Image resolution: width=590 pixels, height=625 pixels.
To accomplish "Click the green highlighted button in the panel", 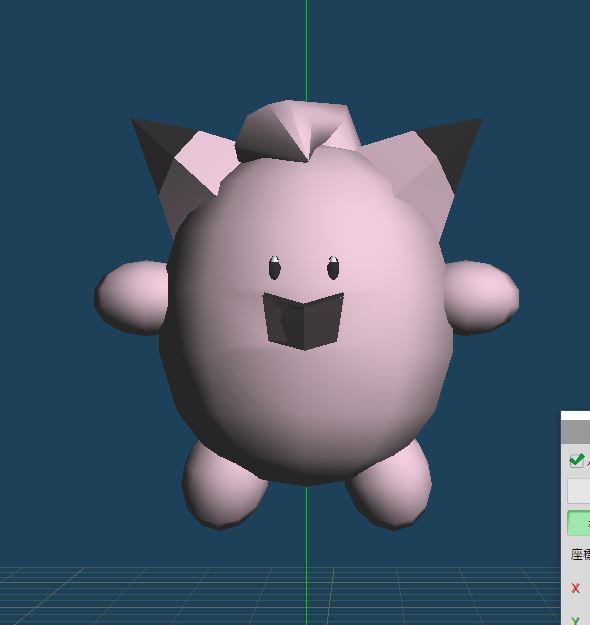I will [579, 523].
